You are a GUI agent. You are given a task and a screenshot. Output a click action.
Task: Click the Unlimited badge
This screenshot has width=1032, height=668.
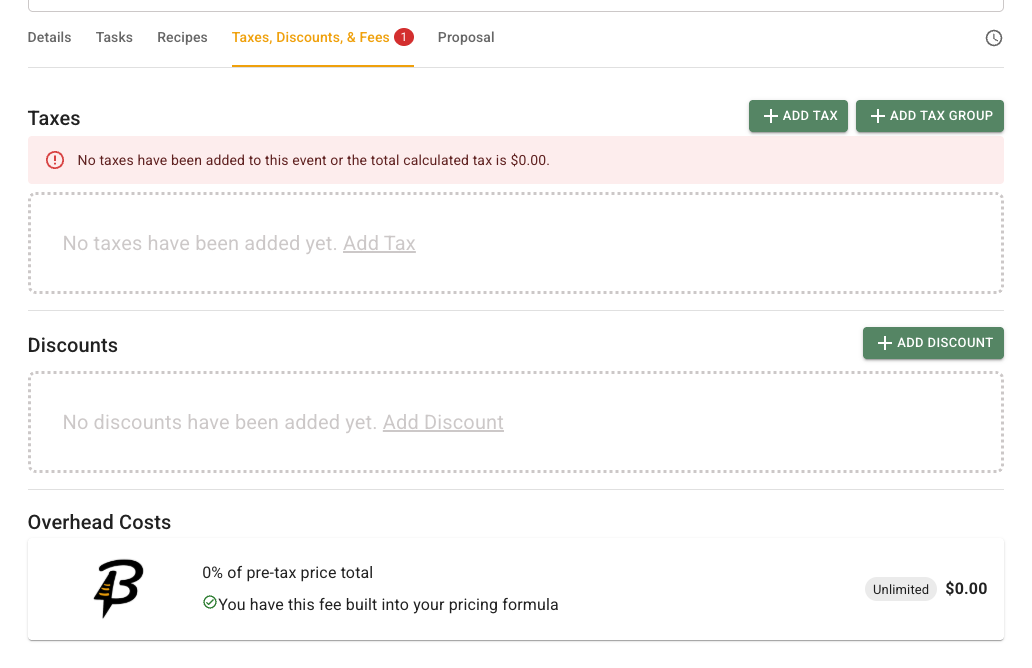[x=900, y=589]
